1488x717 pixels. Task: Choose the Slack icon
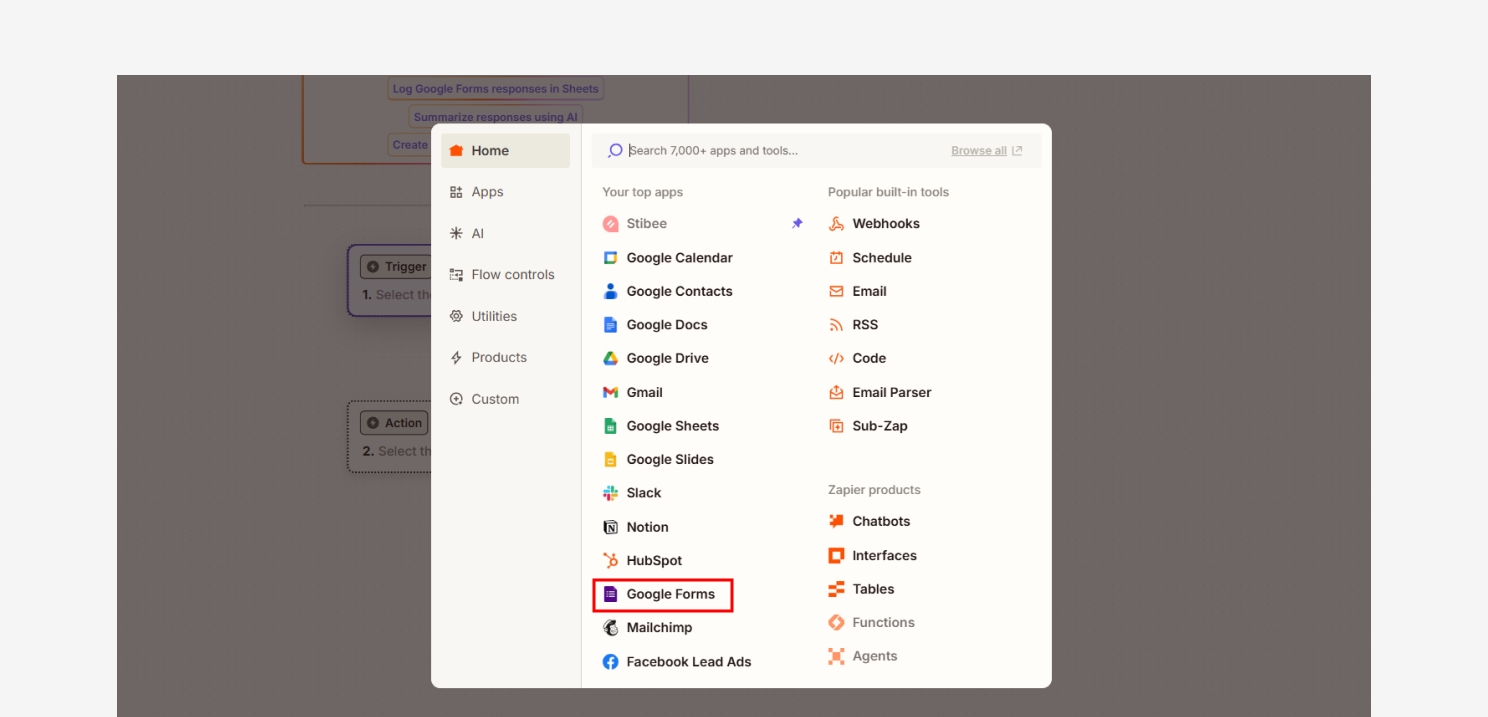tap(611, 493)
